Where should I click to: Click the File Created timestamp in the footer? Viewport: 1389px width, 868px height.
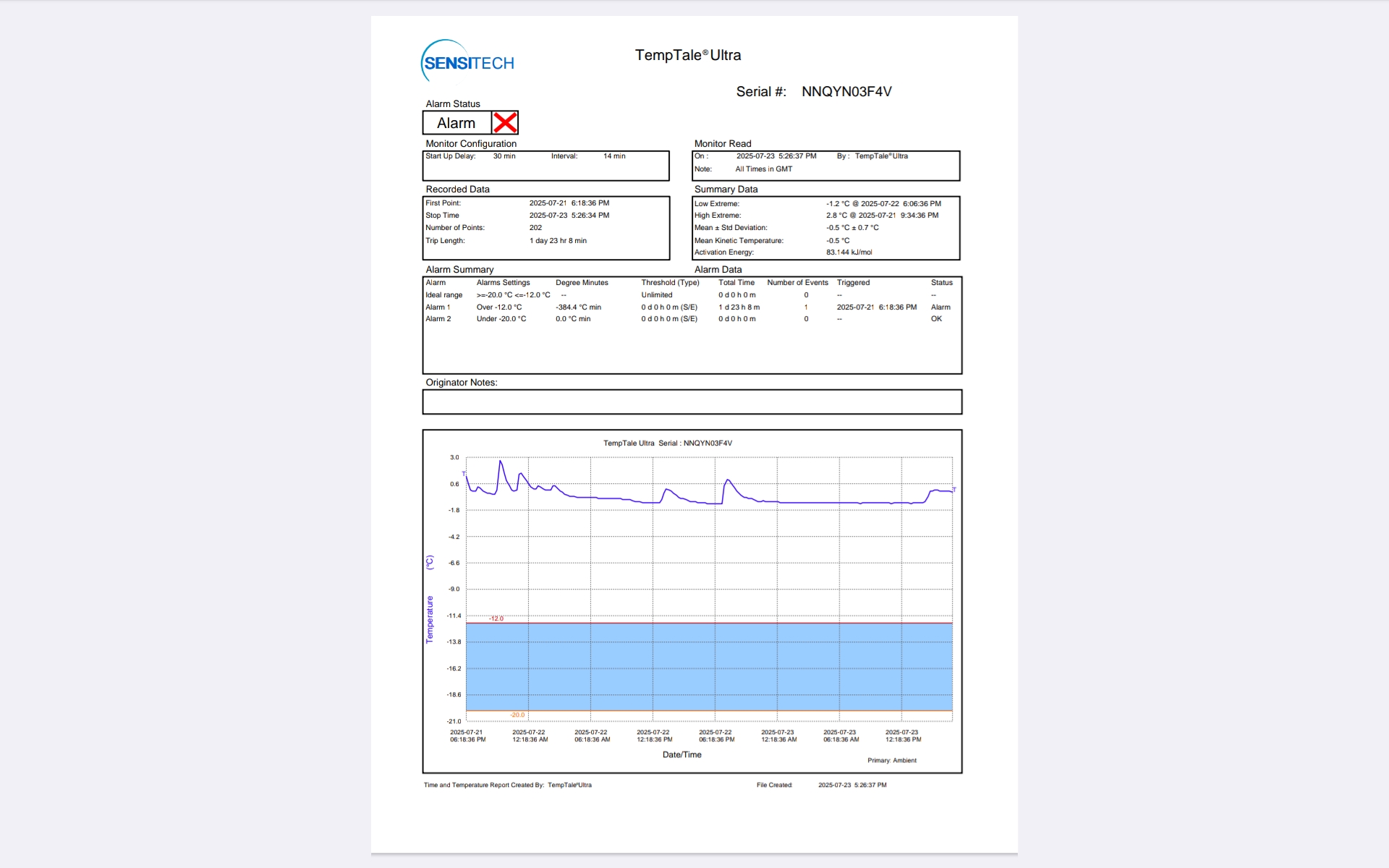852,785
